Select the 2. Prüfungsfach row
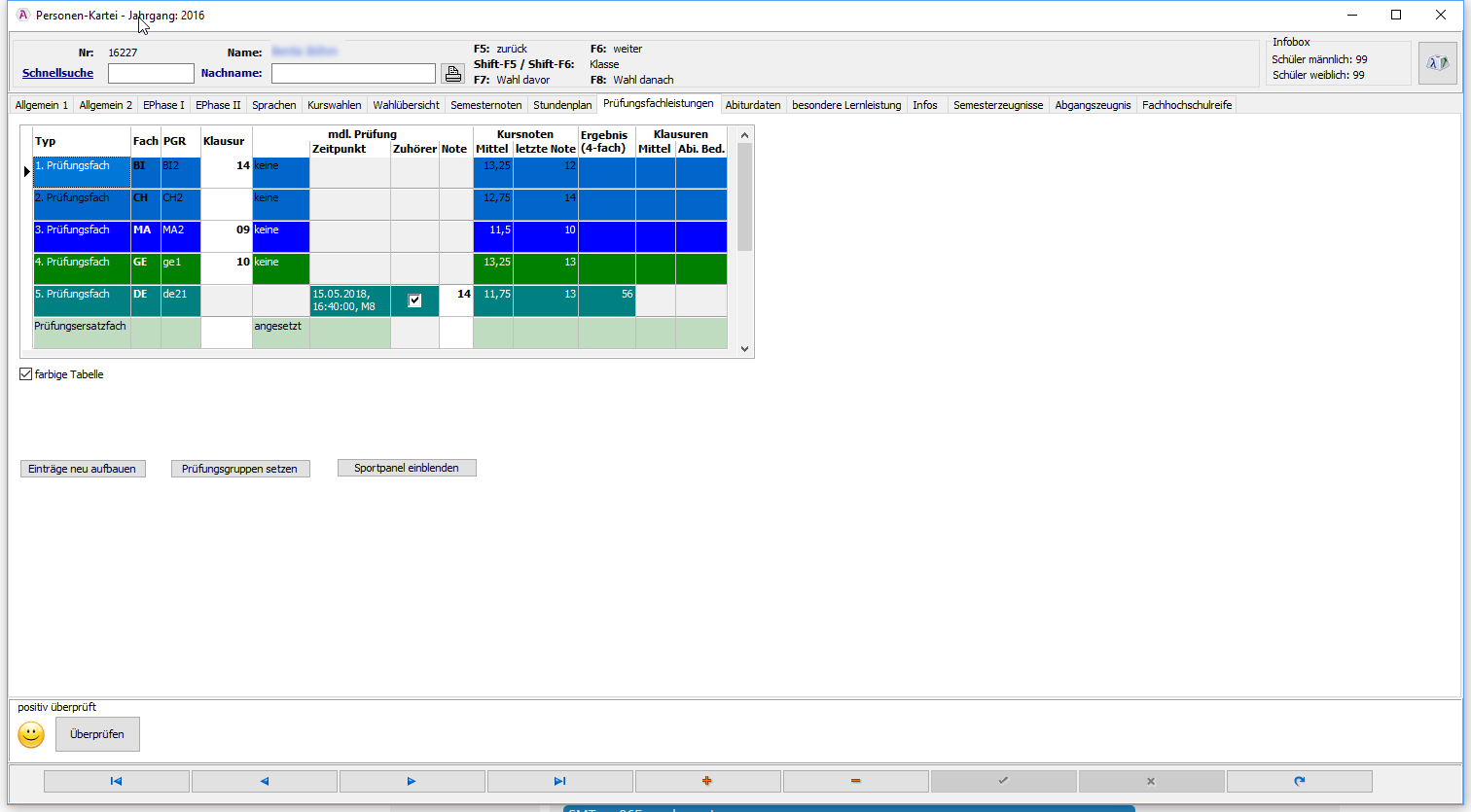Viewport: 1471px width, 812px height. (x=379, y=204)
